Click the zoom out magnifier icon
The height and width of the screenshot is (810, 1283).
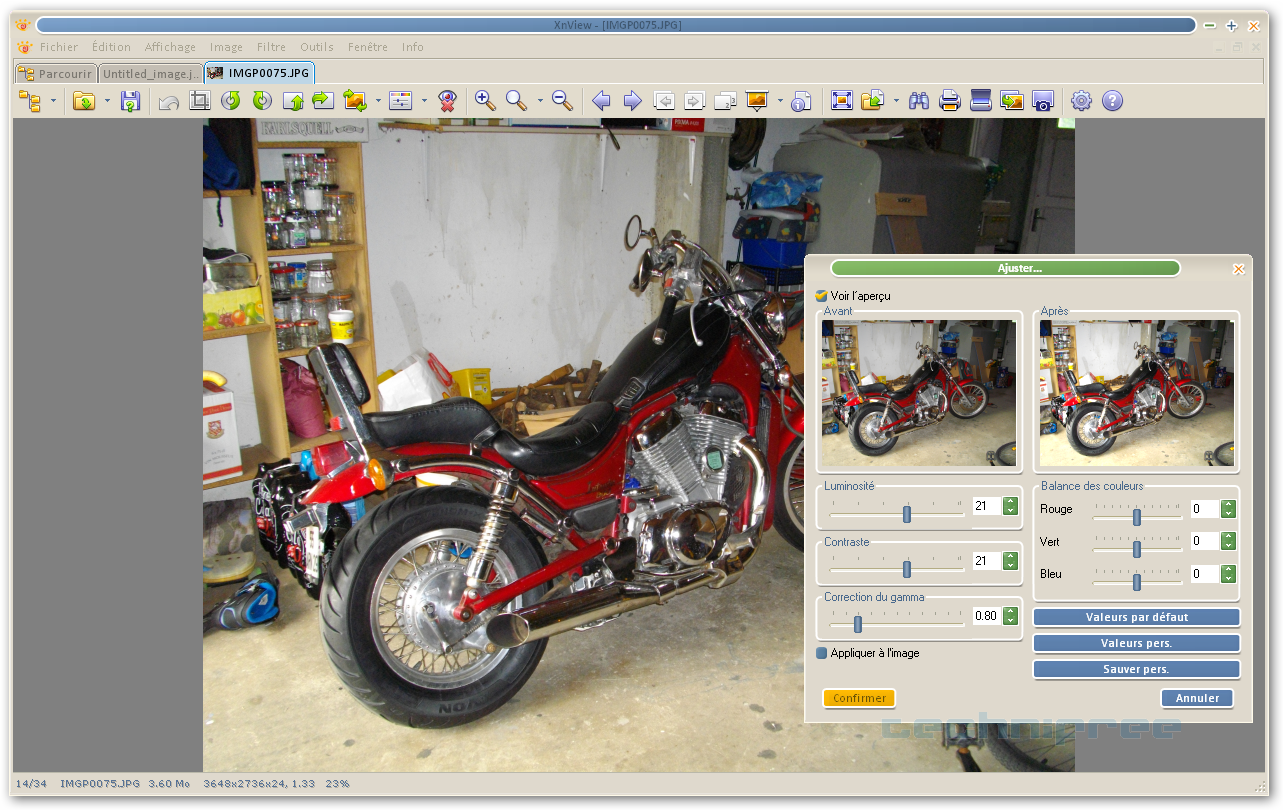click(562, 100)
